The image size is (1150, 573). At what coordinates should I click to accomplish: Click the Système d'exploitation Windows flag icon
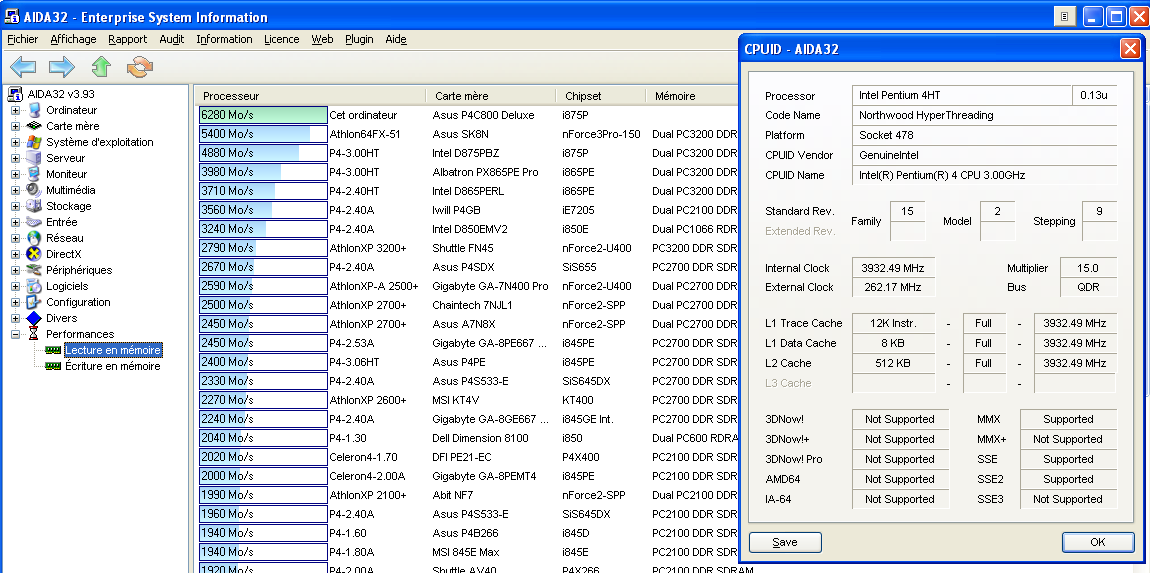pos(34,142)
